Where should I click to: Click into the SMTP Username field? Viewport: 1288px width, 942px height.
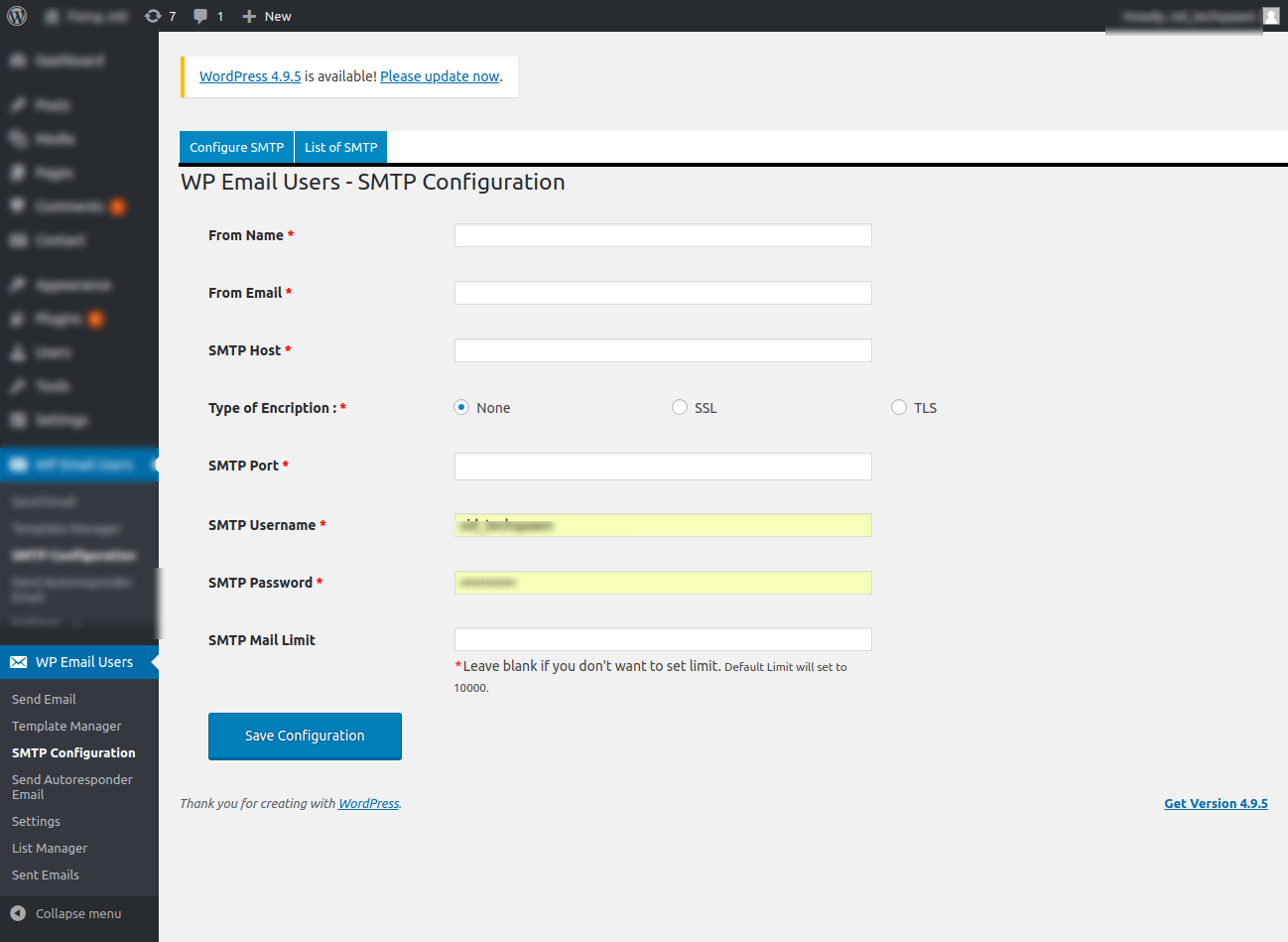[x=663, y=525]
